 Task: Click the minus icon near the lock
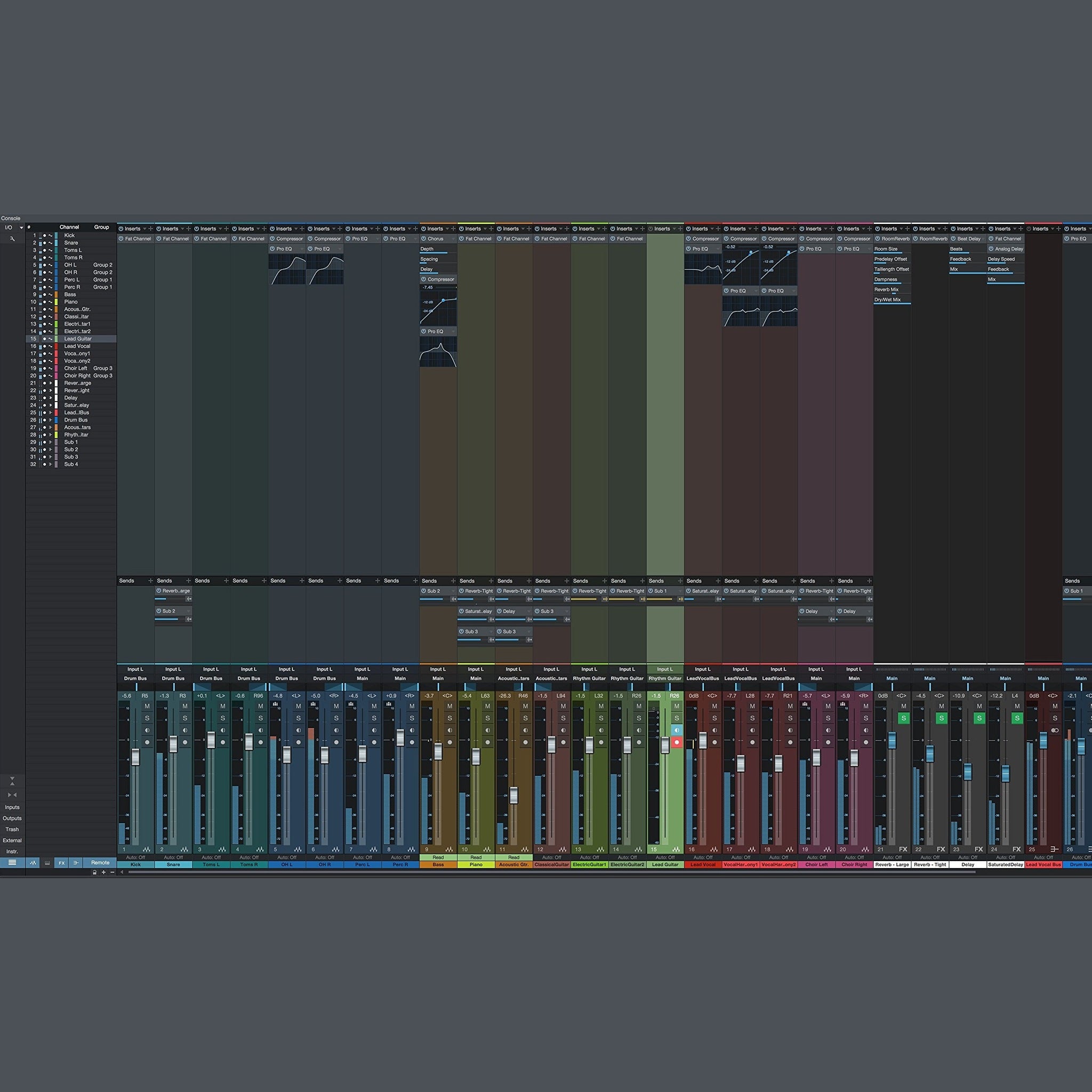112,872
